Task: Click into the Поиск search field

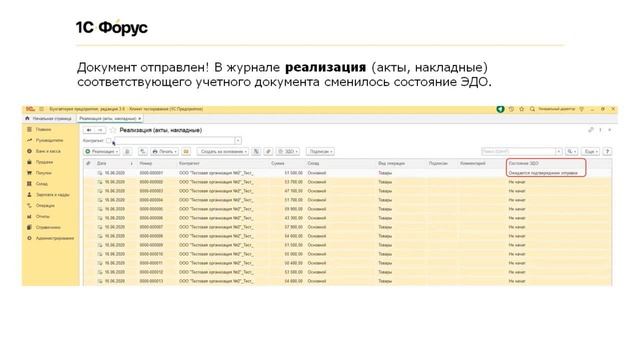Action: [518, 151]
